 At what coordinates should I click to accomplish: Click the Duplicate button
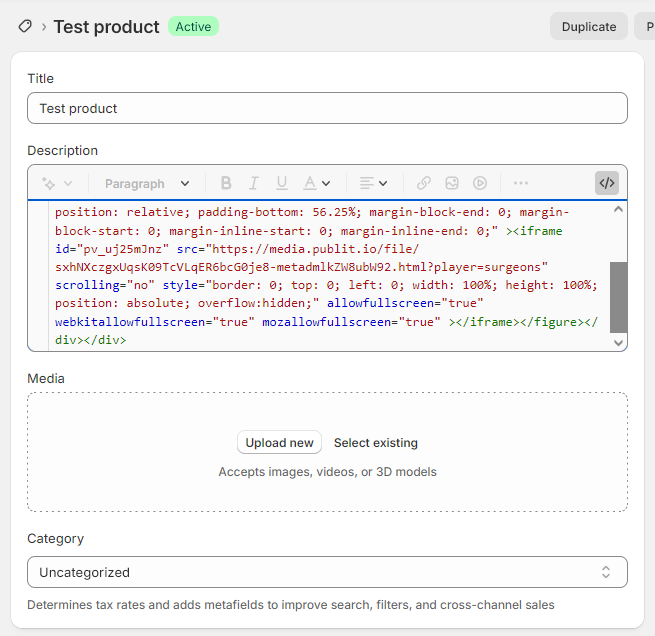(x=589, y=26)
